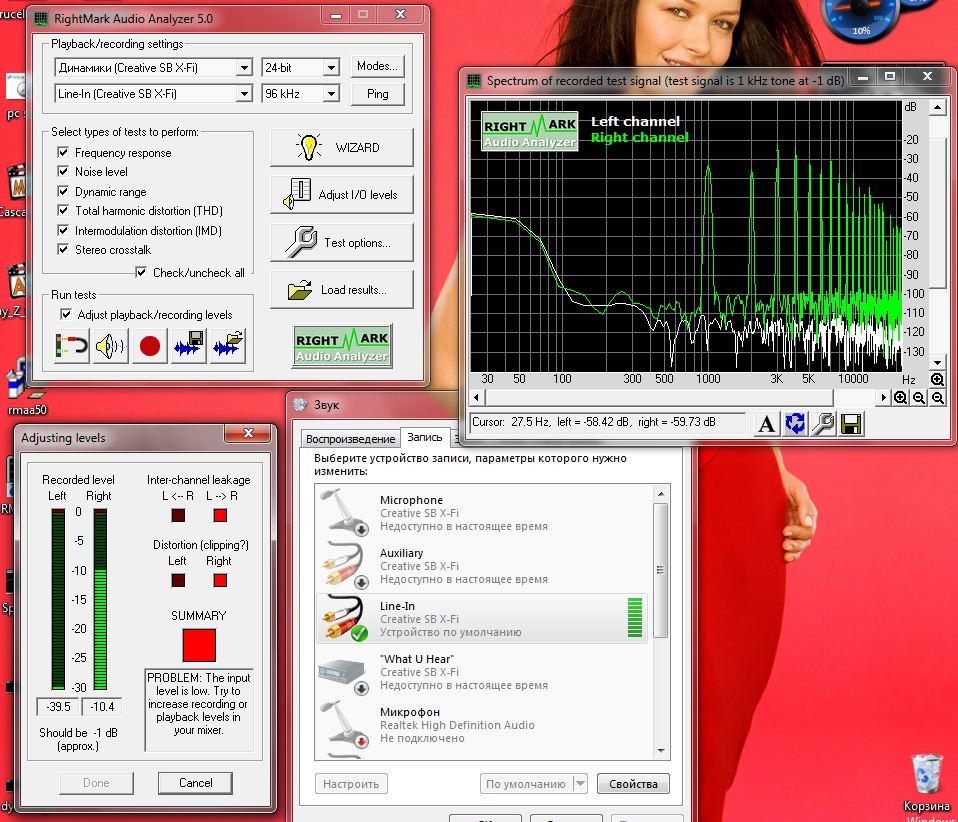The width and height of the screenshot is (958, 822).
Task: Click the spectrum's left scroll arrow
Action: (x=477, y=398)
